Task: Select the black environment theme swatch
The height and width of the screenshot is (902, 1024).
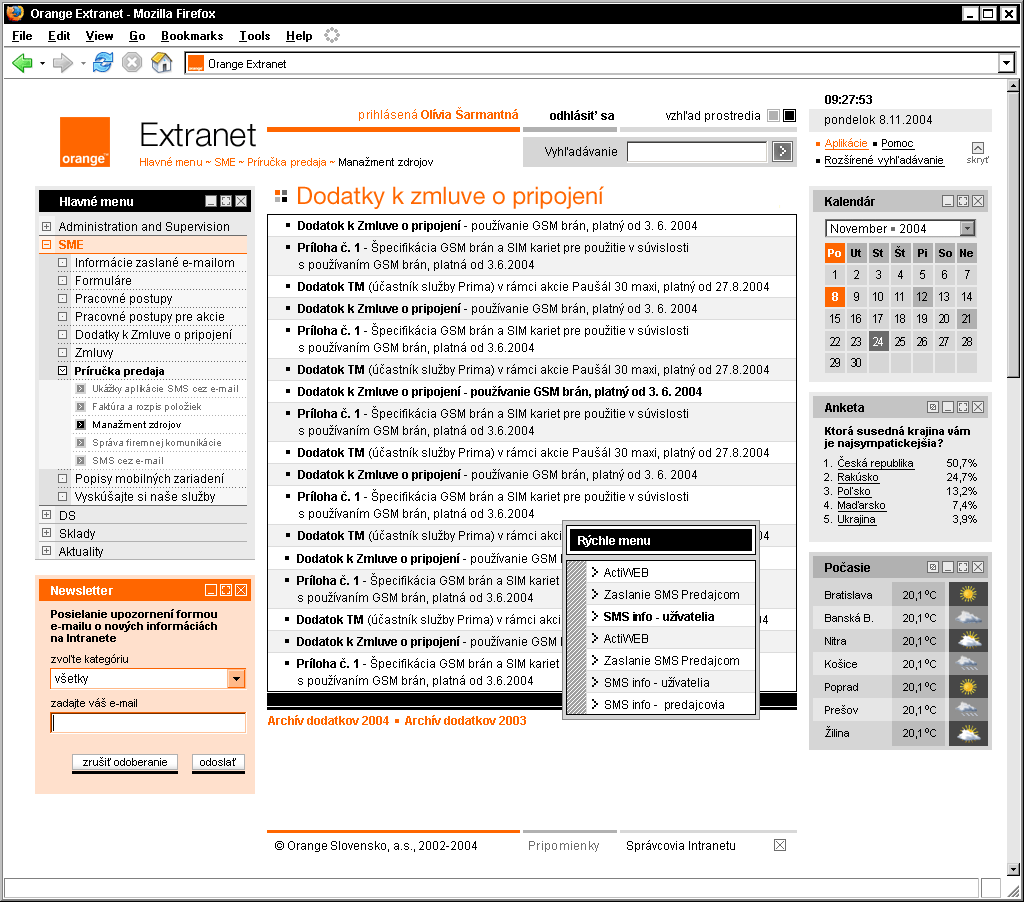Action: [x=790, y=116]
